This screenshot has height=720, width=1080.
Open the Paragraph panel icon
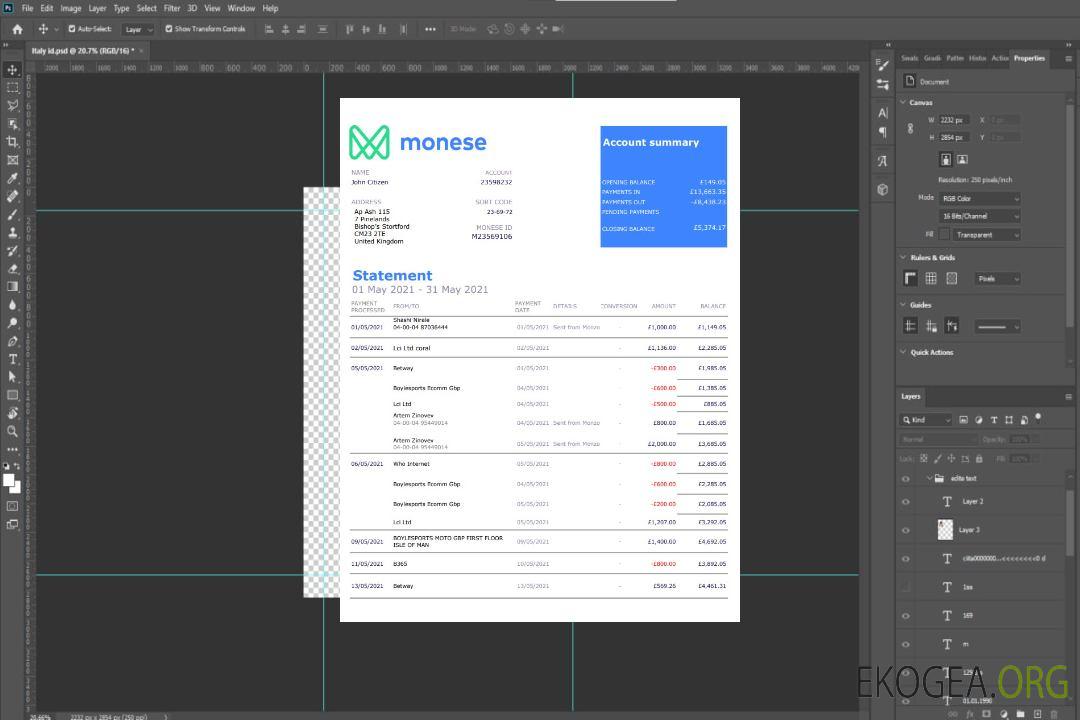coord(883,132)
